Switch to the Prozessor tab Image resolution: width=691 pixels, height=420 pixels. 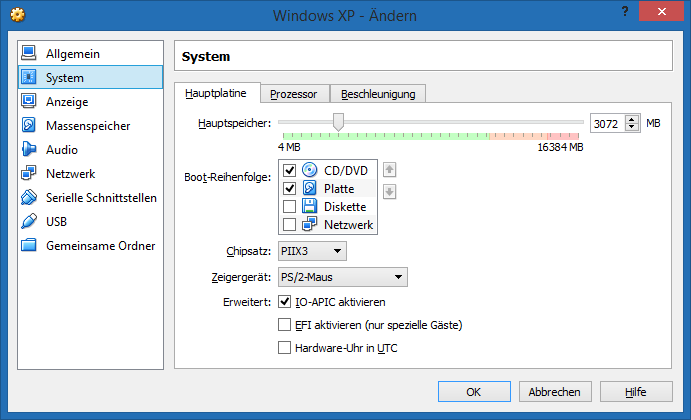pos(293,94)
